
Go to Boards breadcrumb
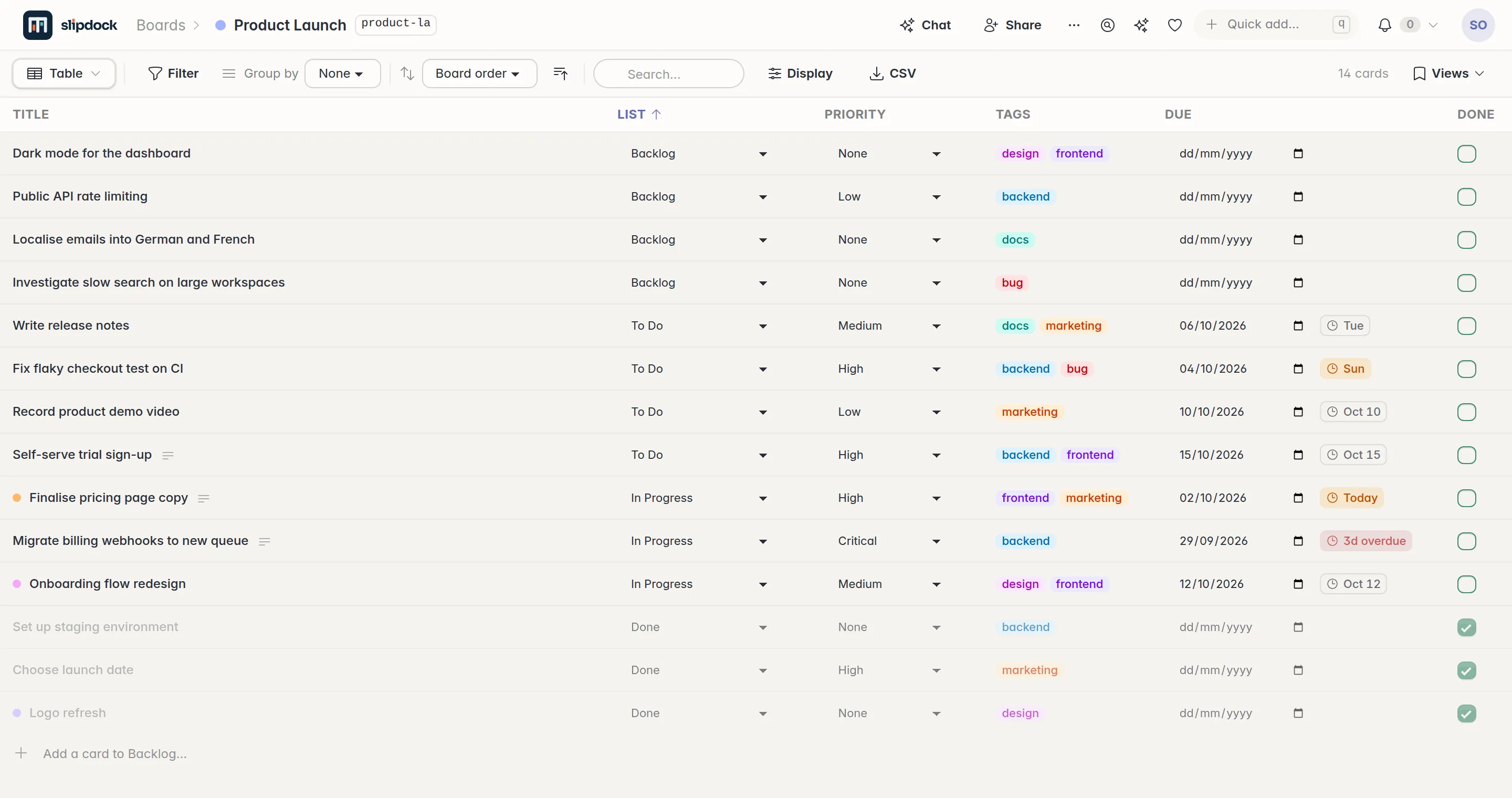pyautogui.click(x=161, y=25)
